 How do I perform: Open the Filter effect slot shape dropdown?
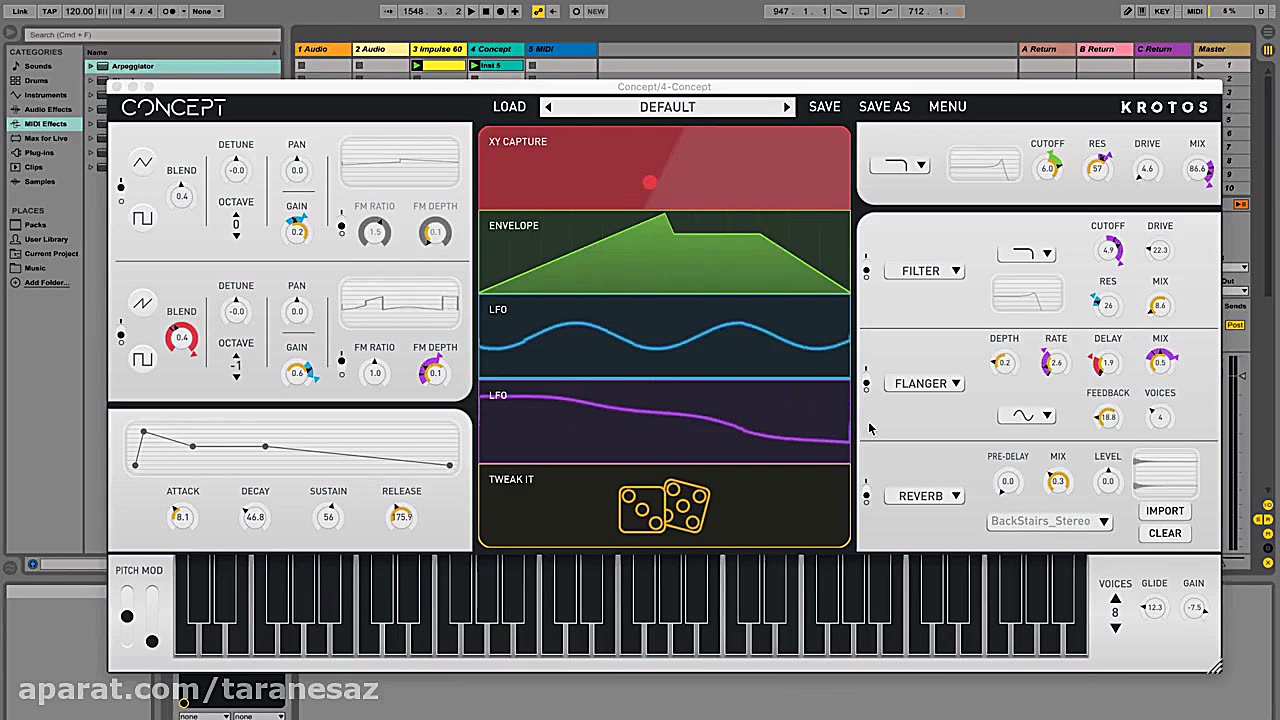tap(1026, 254)
